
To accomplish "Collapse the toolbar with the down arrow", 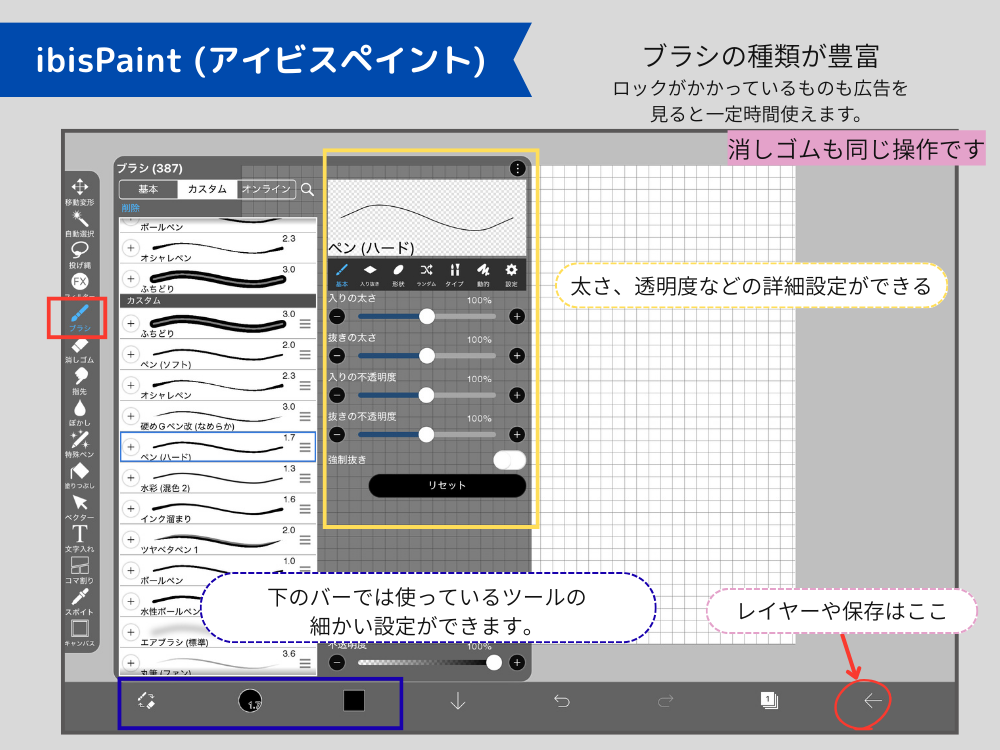I will [457, 702].
